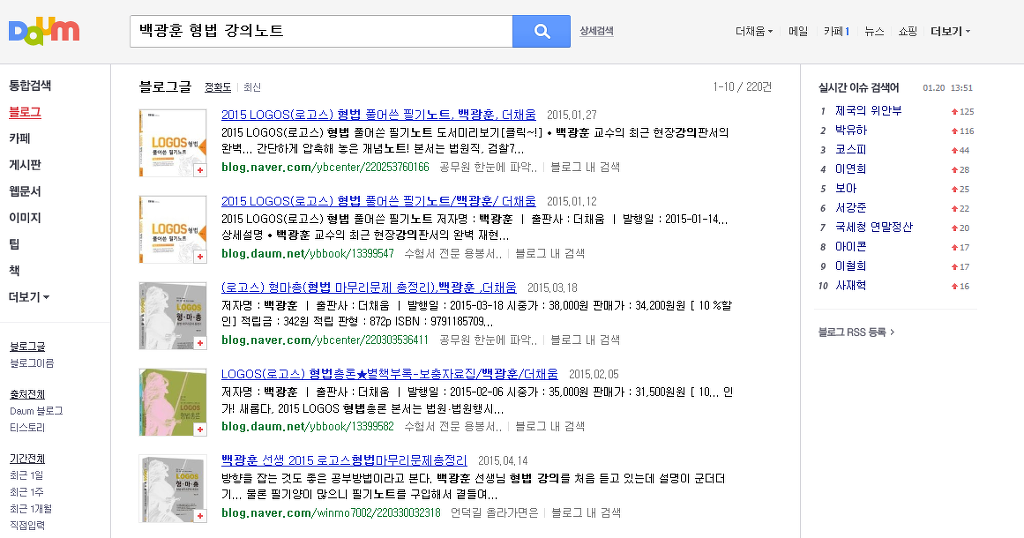The image size is (1024, 538).
Task: Open blog.naver.com/ybcenter/220253760166 URL
Action: (325, 167)
